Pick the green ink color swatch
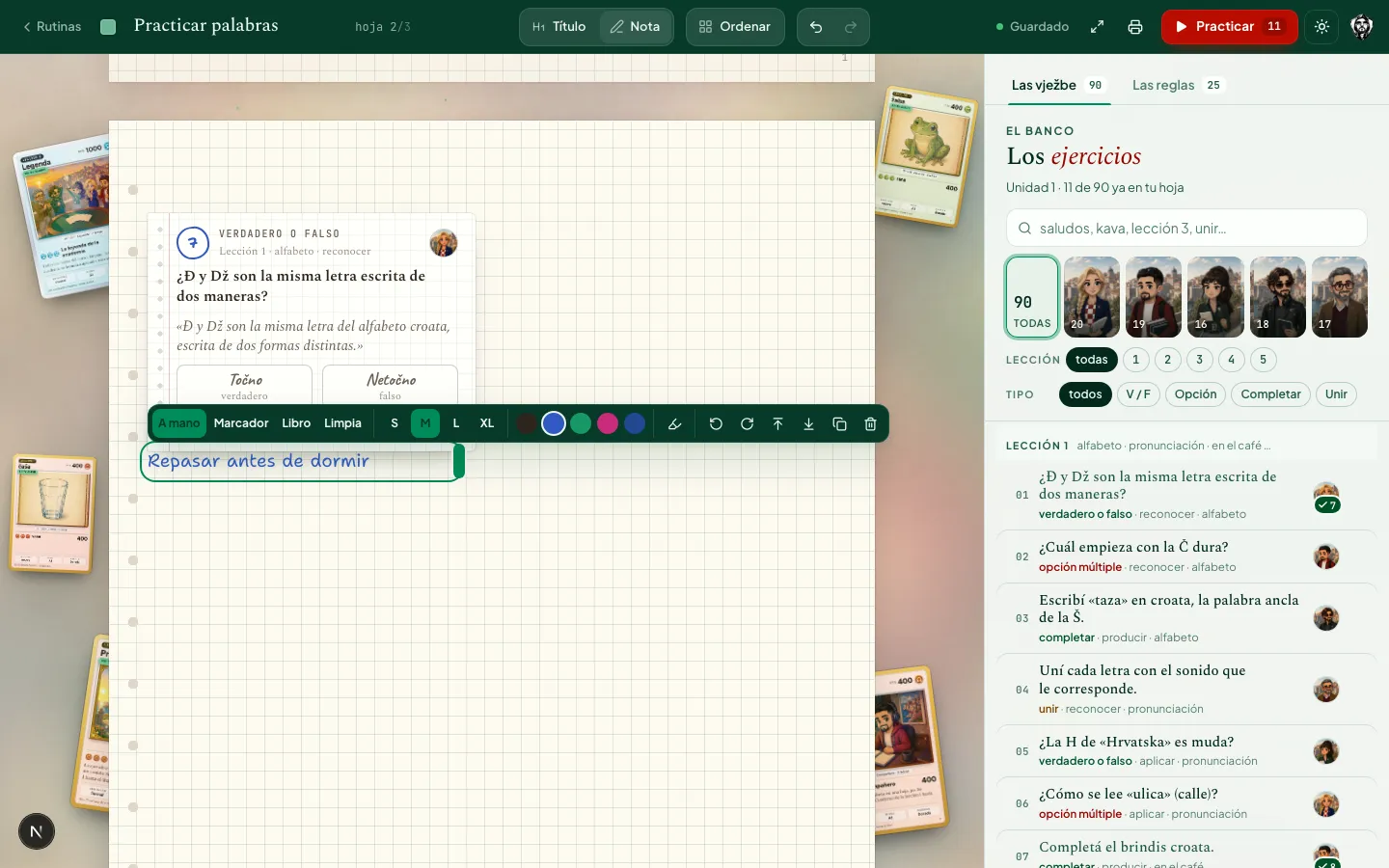This screenshot has height=868, width=1389. click(581, 423)
